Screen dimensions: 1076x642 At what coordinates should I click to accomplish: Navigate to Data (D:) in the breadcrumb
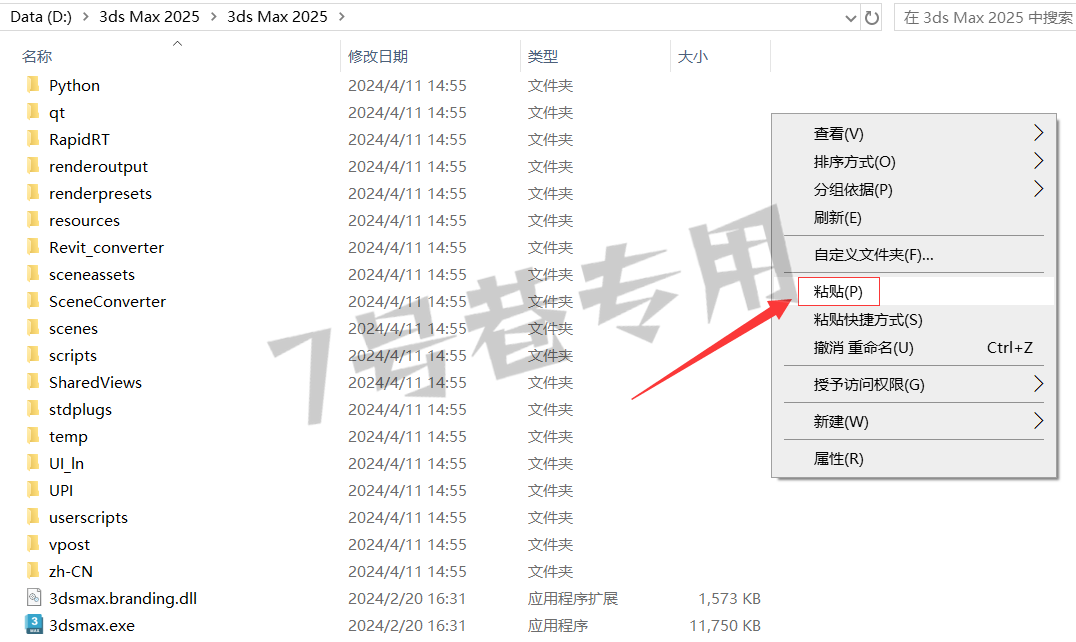(41, 17)
